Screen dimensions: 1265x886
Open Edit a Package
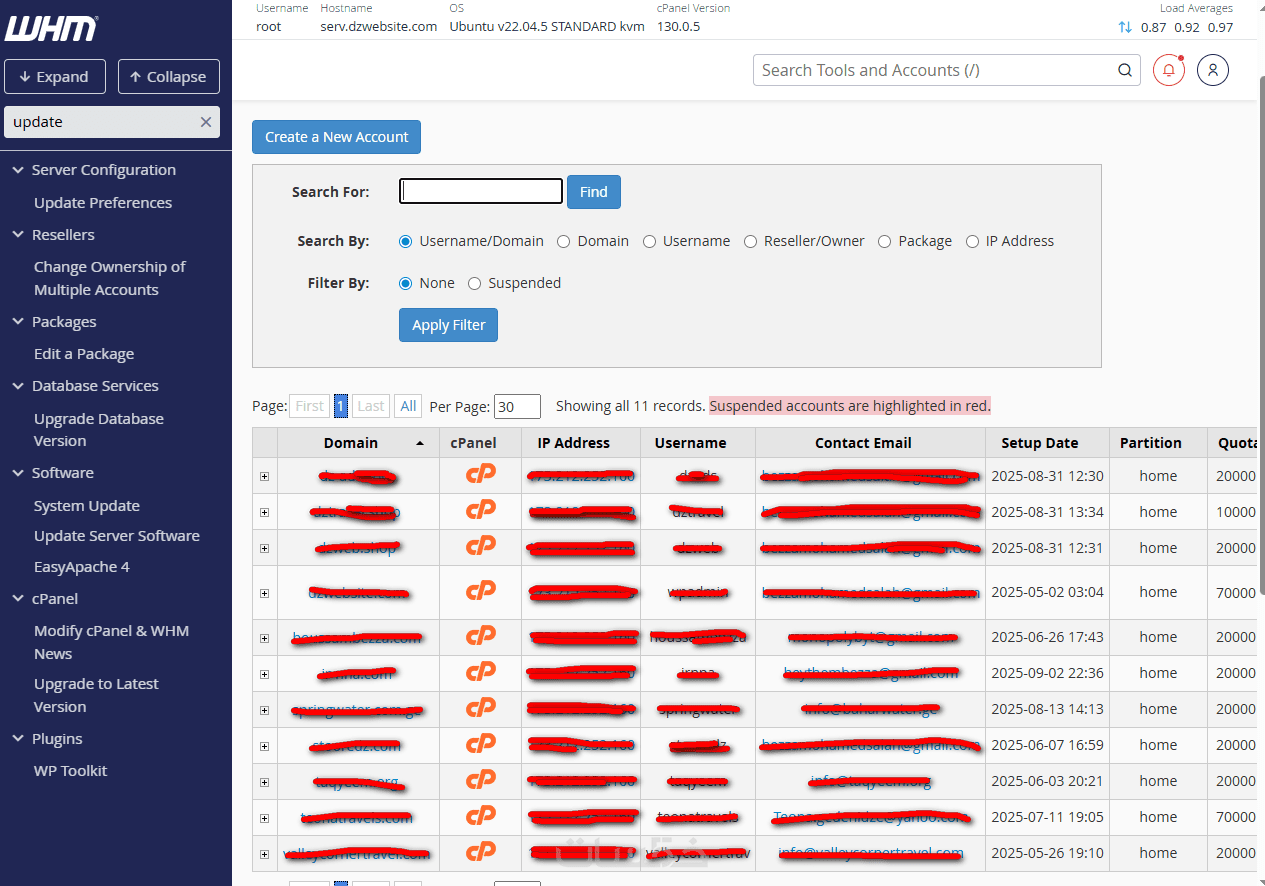pos(84,354)
